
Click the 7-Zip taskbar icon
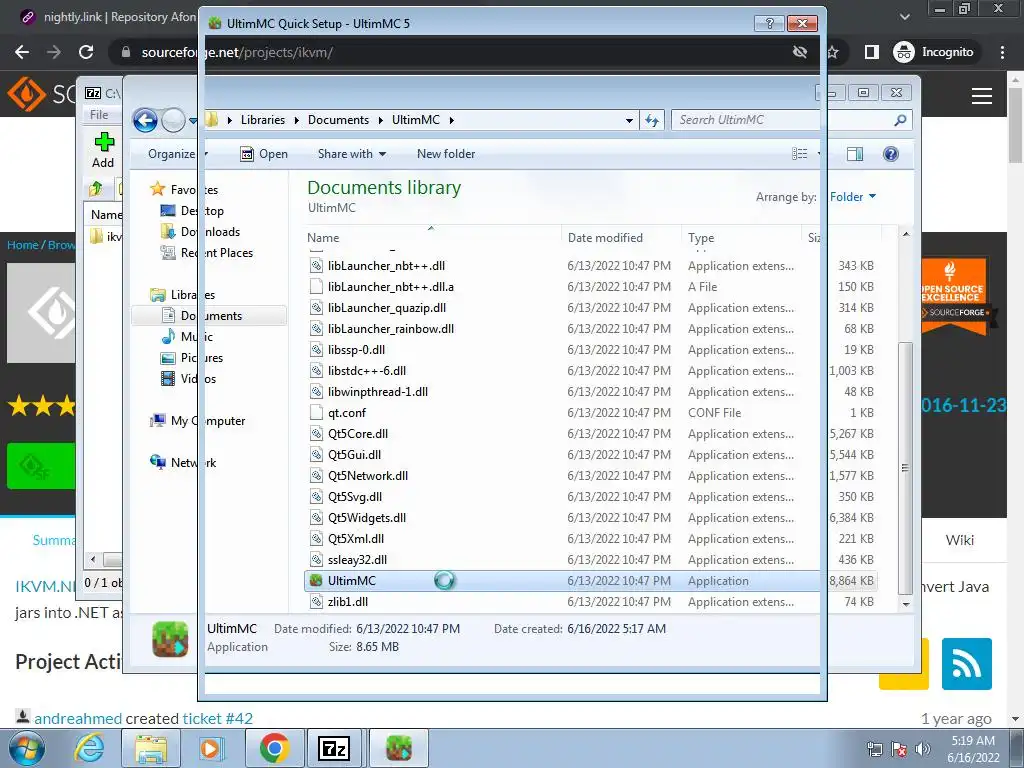pyautogui.click(x=334, y=748)
